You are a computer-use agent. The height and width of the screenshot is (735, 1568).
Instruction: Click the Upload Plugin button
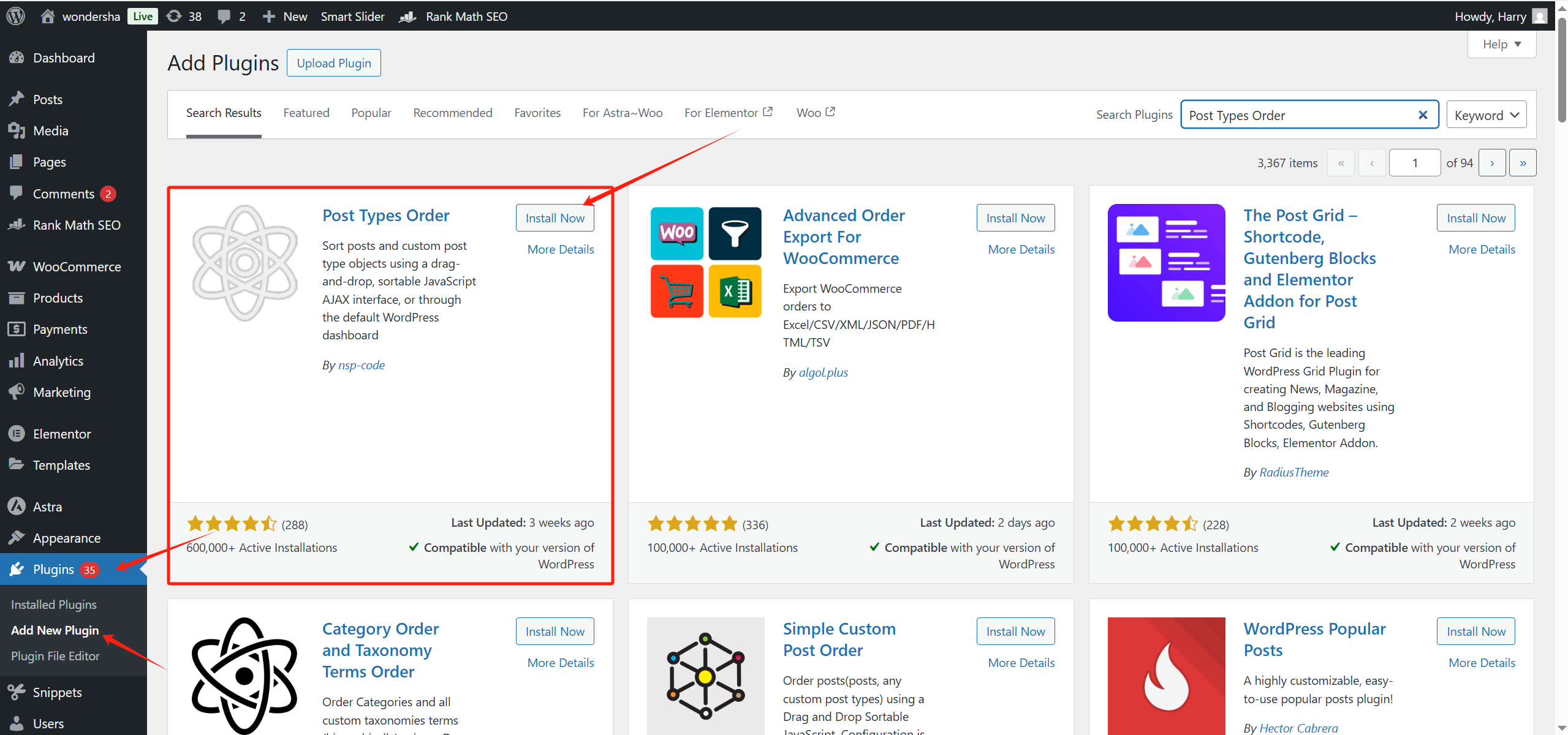pos(333,62)
